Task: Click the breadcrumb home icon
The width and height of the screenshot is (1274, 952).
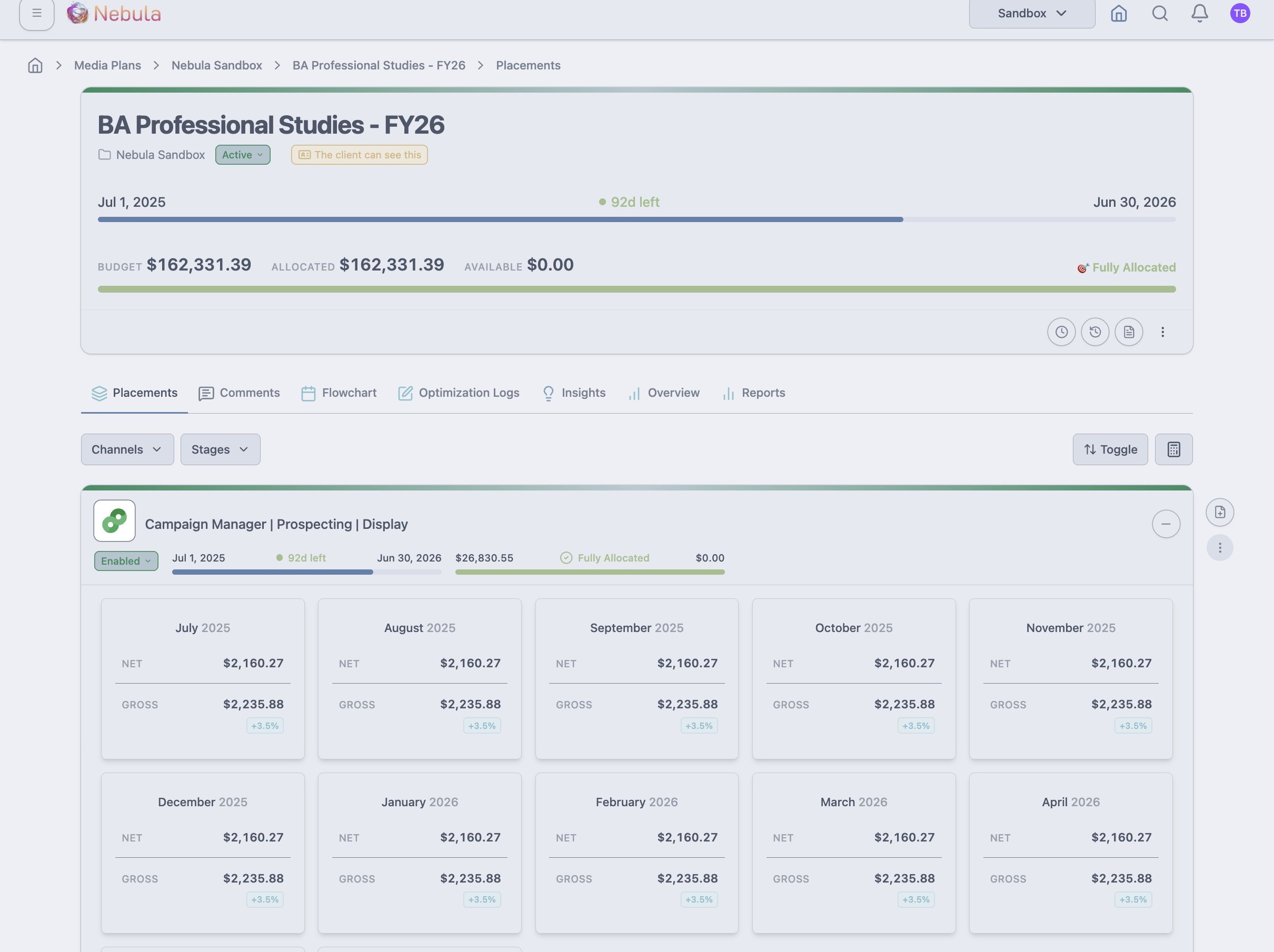Action: coord(35,66)
